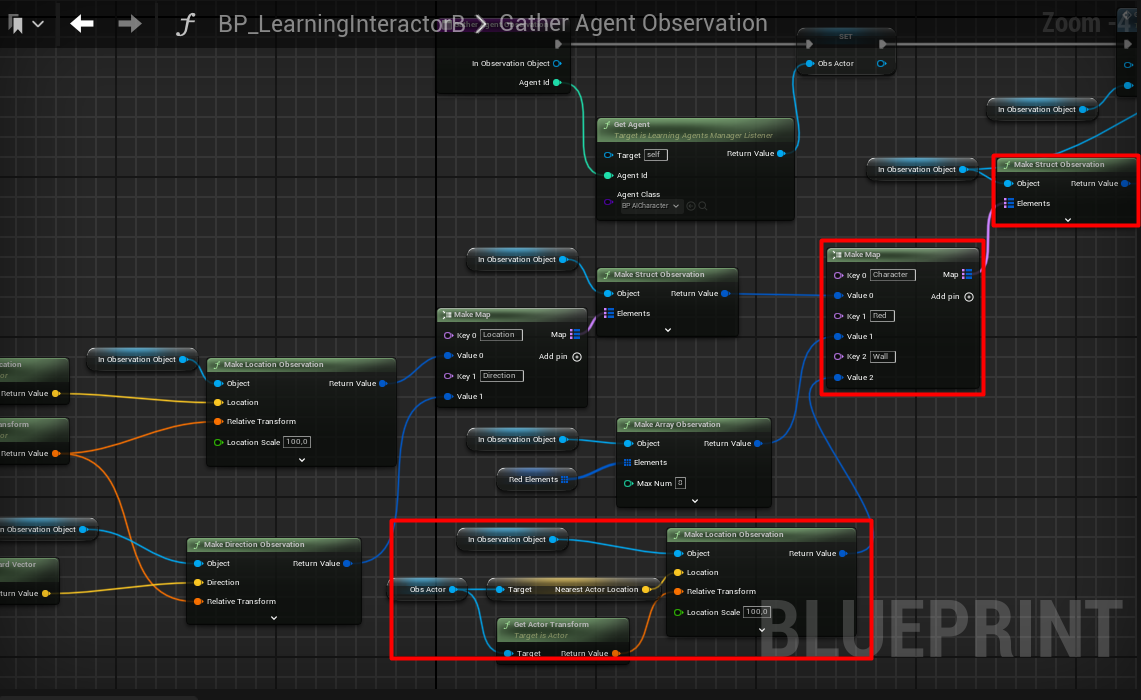Open the dropdown chevron beside the bookmarks icon

39,24
